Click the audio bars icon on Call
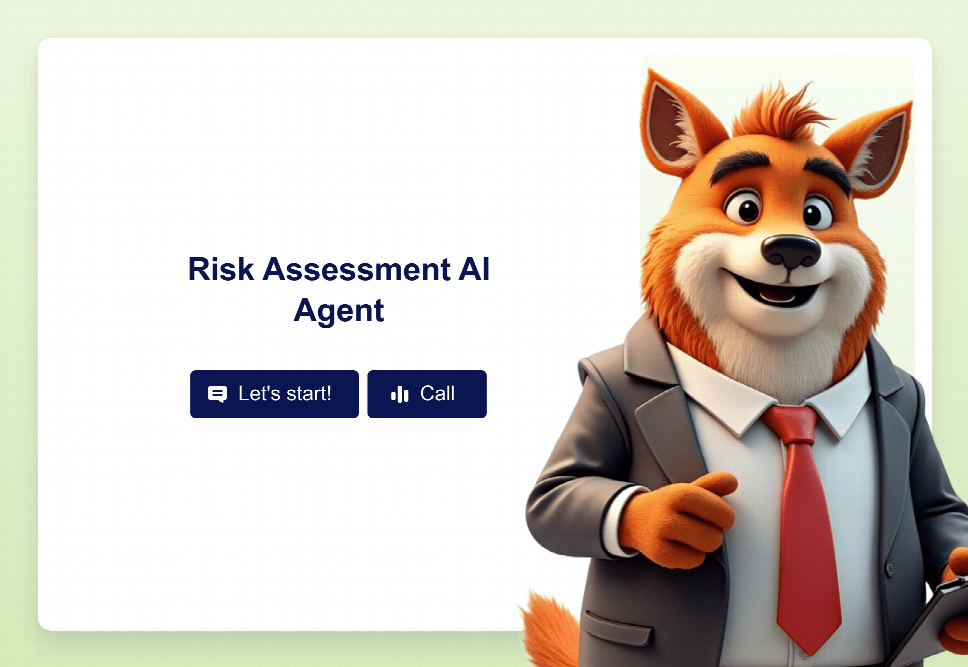 coord(399,394)
